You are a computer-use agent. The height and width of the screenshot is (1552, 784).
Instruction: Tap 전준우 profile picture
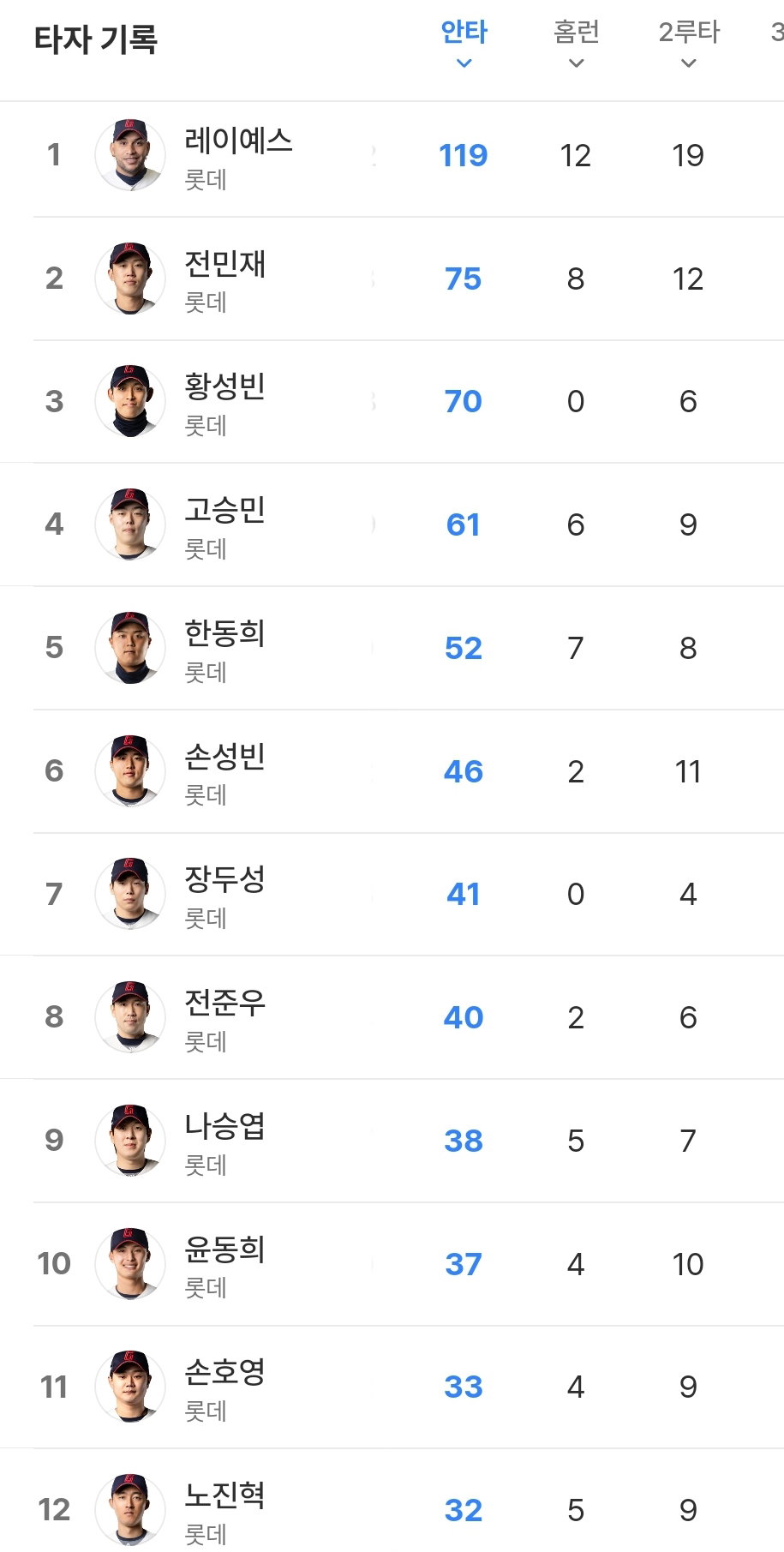(x=130, y=1017)
